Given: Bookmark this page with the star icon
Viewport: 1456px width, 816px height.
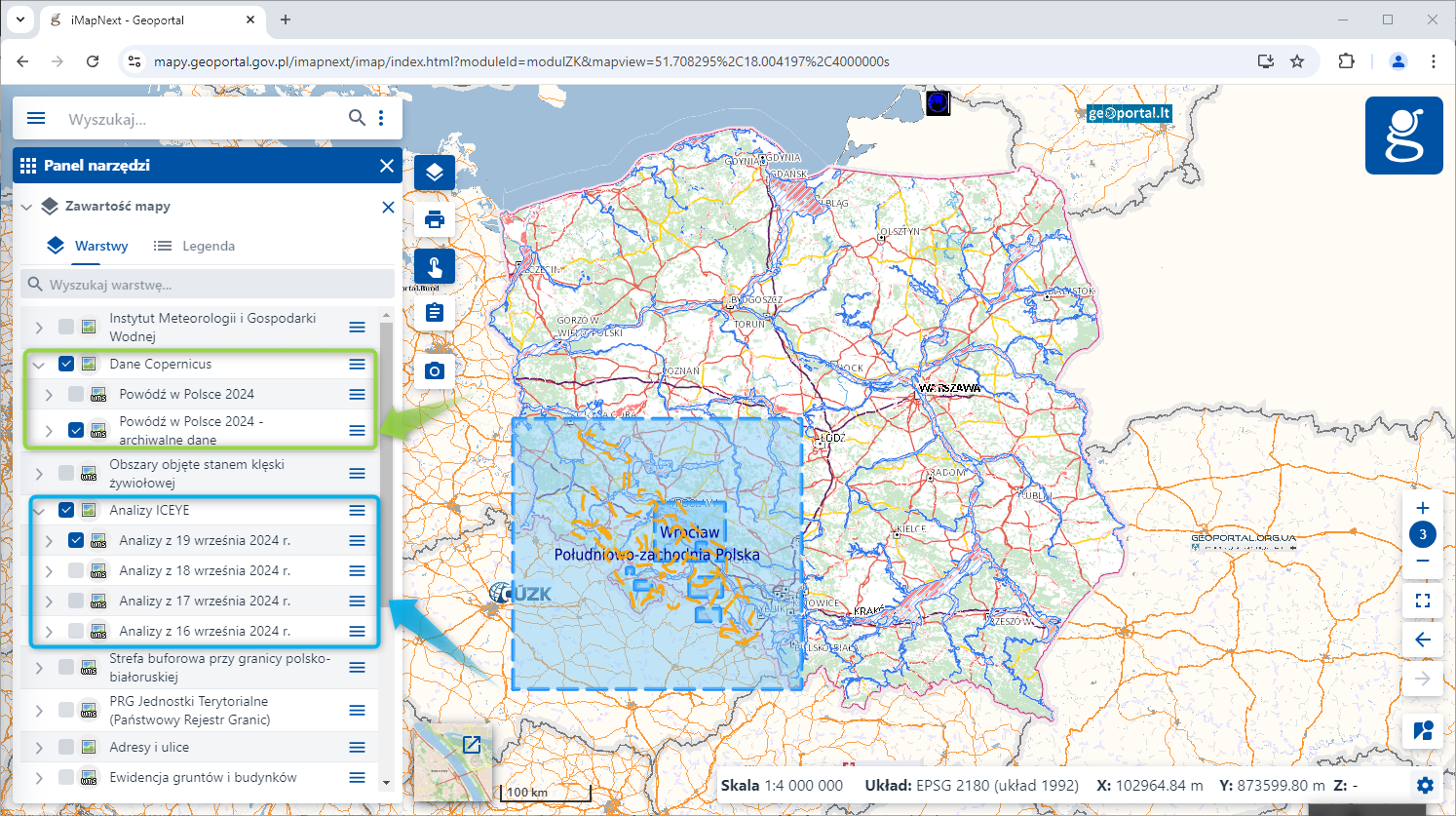Looking at the screenshot, I should coord(1297,61).
